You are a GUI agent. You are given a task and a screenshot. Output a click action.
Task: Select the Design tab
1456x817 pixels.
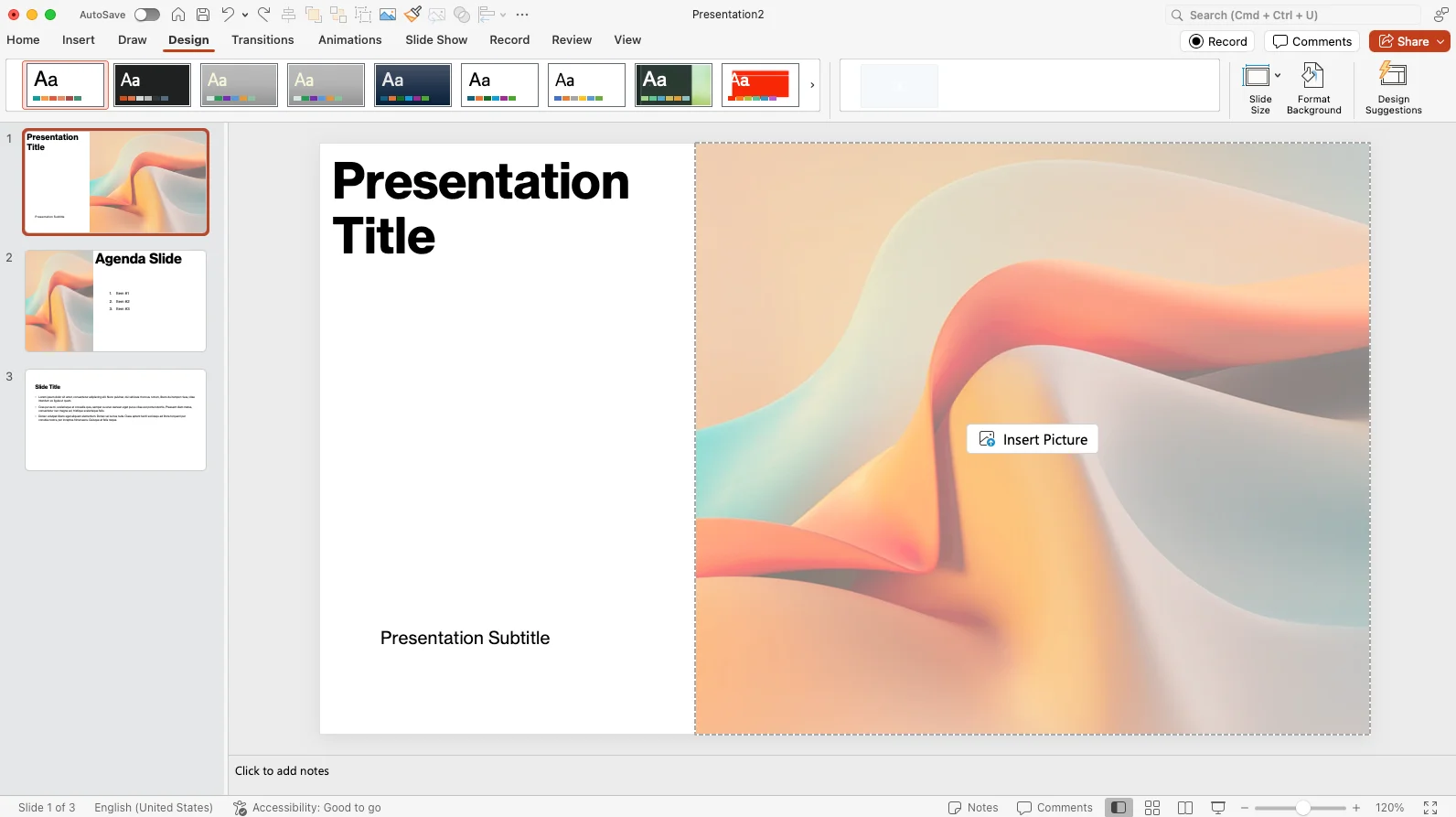pyautogui.click(x=188, y=40)
